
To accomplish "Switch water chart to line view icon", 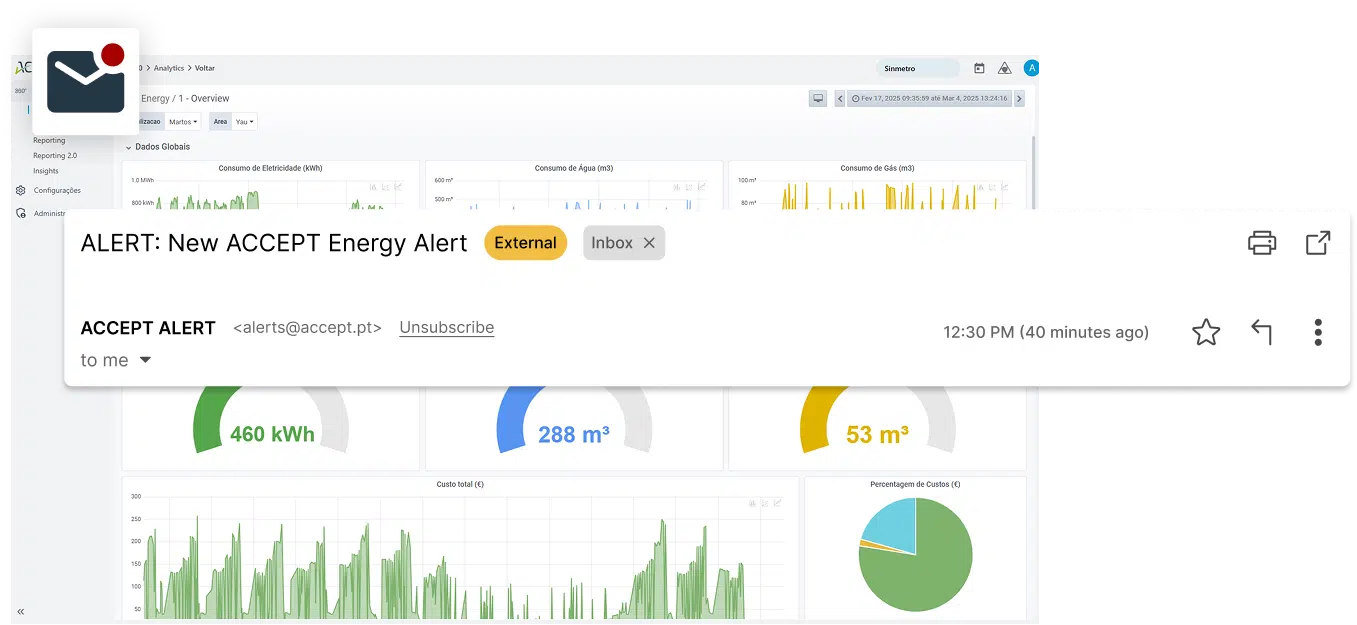I will click(x=702, y=186).
